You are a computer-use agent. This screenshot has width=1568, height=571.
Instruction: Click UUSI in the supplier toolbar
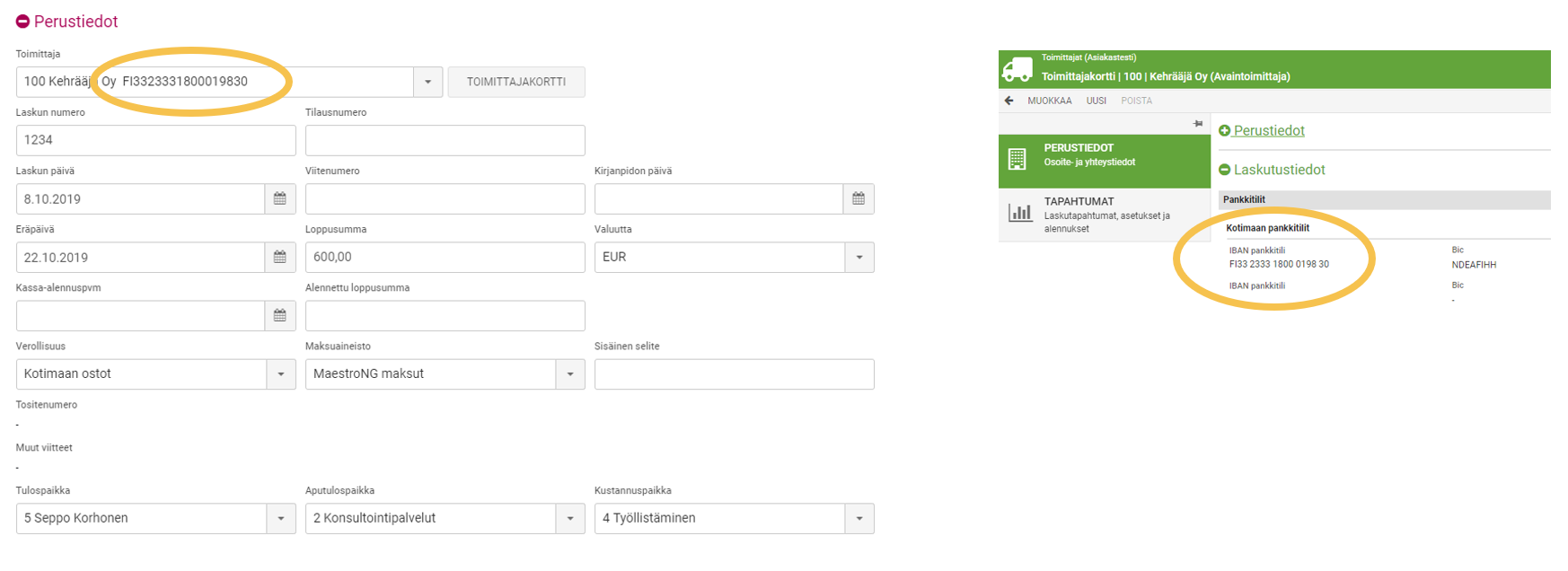1096,101
